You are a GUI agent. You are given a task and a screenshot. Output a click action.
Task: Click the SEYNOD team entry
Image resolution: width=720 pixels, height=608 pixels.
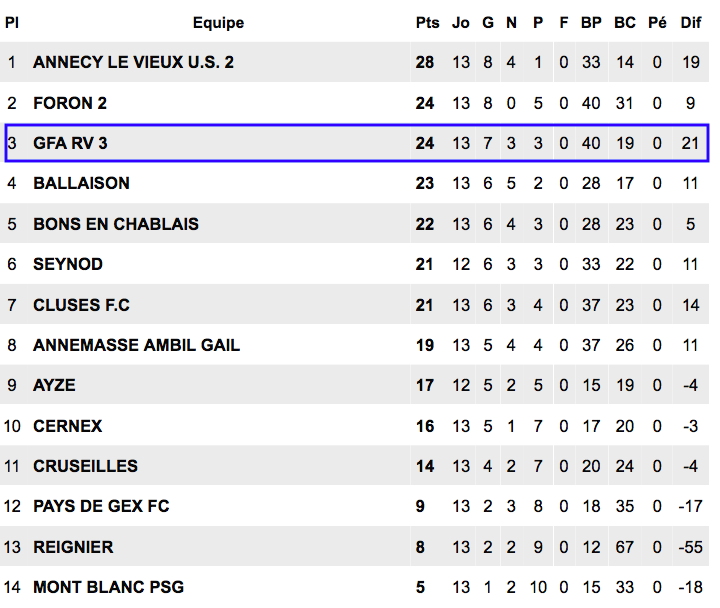click(x=68, y=264)
